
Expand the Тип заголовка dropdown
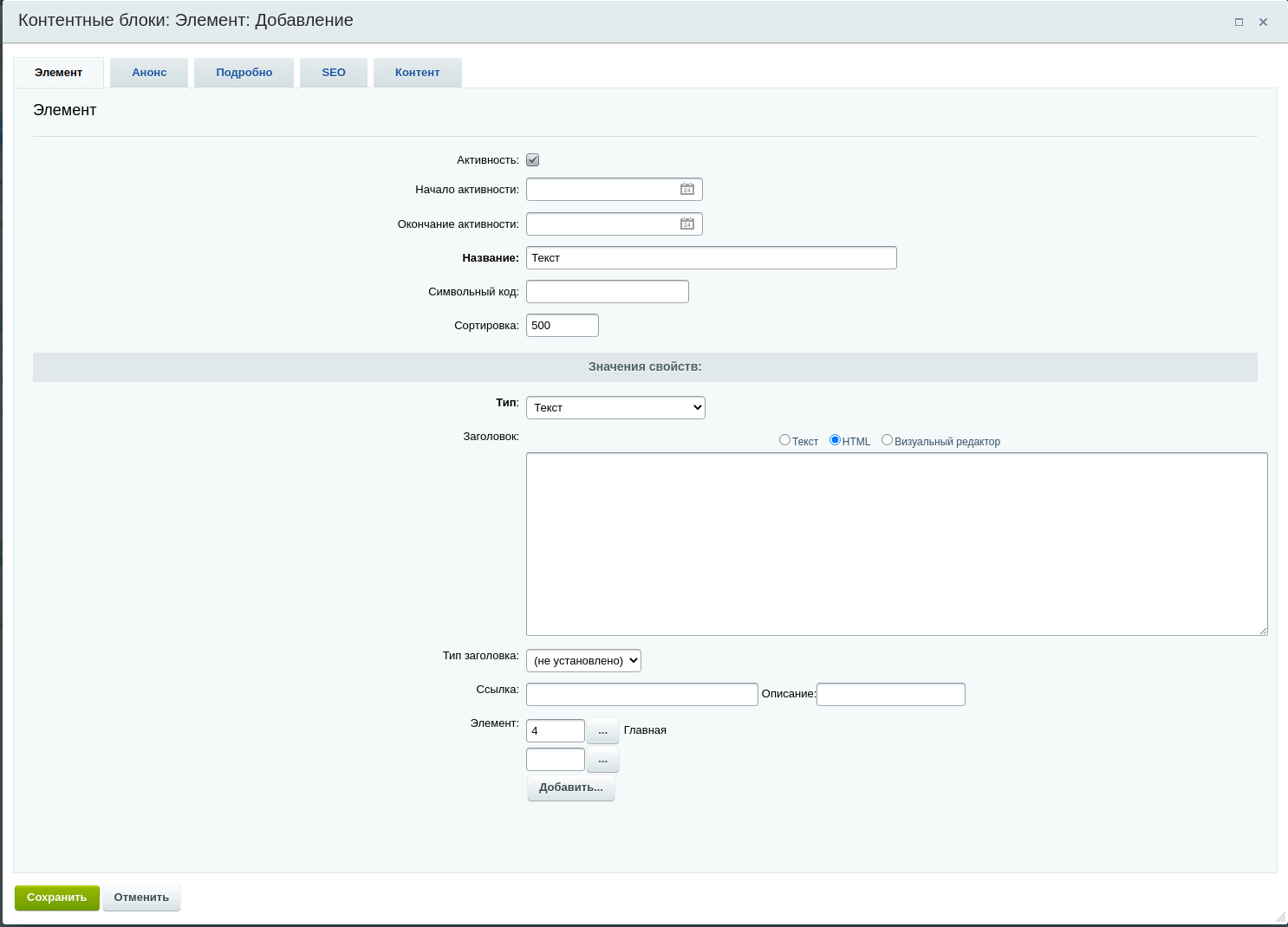[x=583, y=660]
